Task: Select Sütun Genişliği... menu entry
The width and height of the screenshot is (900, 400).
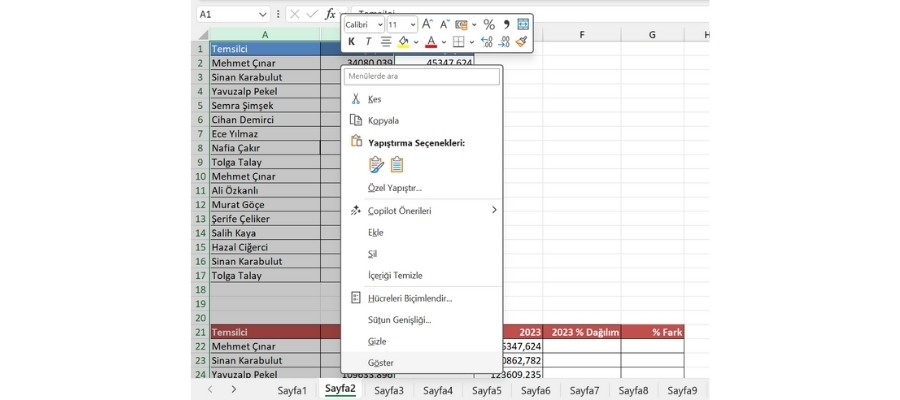Action: click(x=399, y=319)
